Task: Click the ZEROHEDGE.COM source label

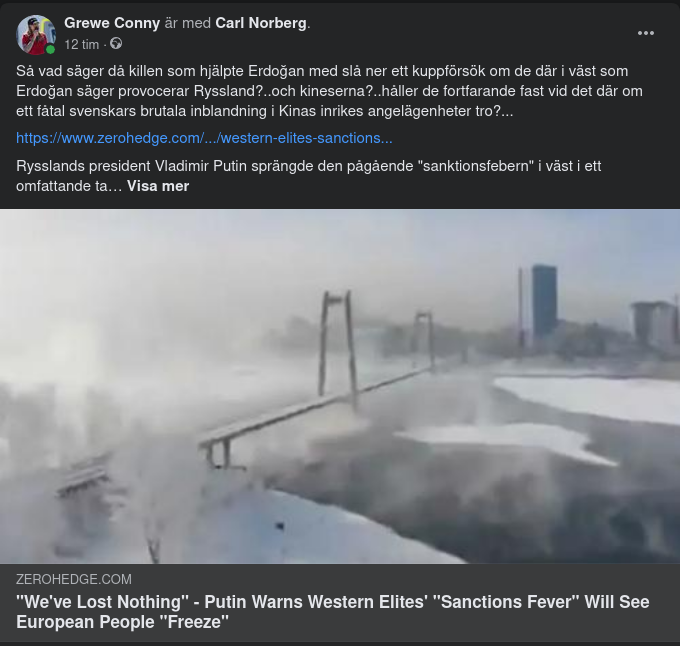Action: 74,579
